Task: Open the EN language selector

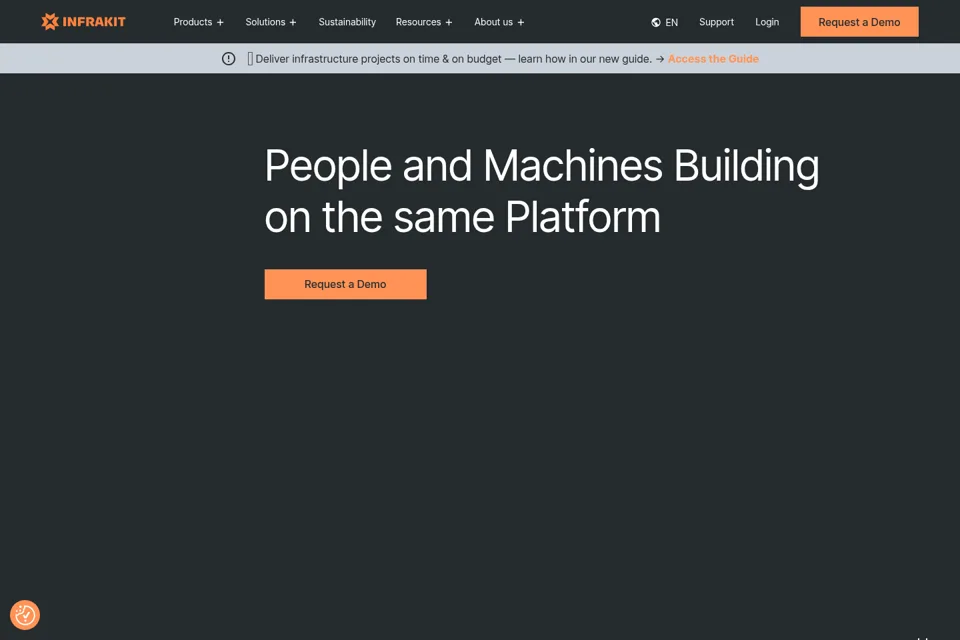Action: pyautogui.click(x=664, y=23)
